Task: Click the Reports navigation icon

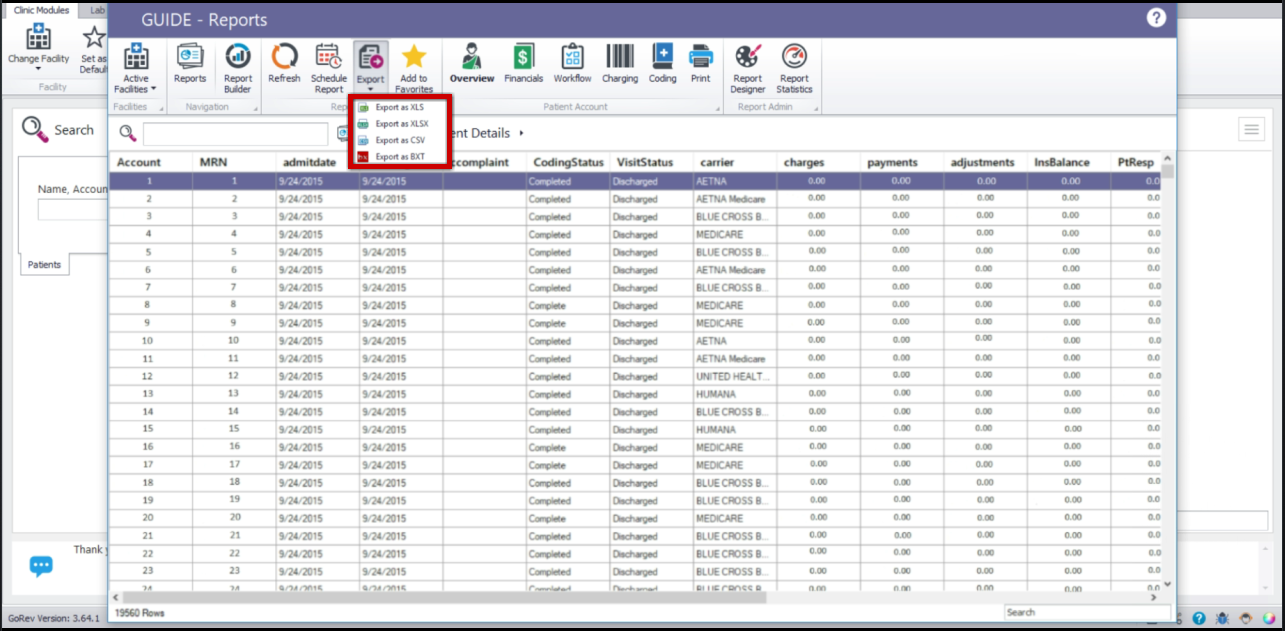Action: 190,64
